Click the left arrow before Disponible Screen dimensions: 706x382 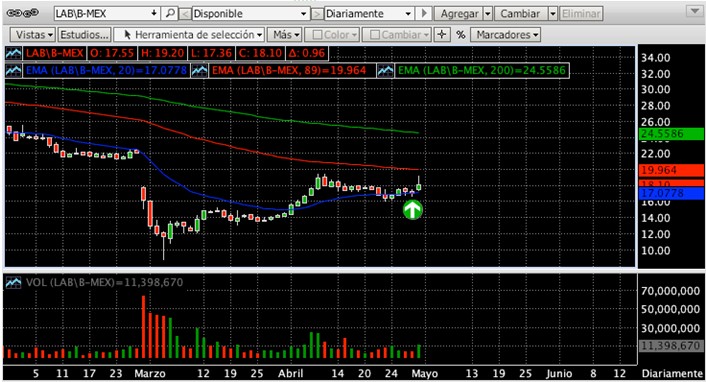tap(185, 14)
